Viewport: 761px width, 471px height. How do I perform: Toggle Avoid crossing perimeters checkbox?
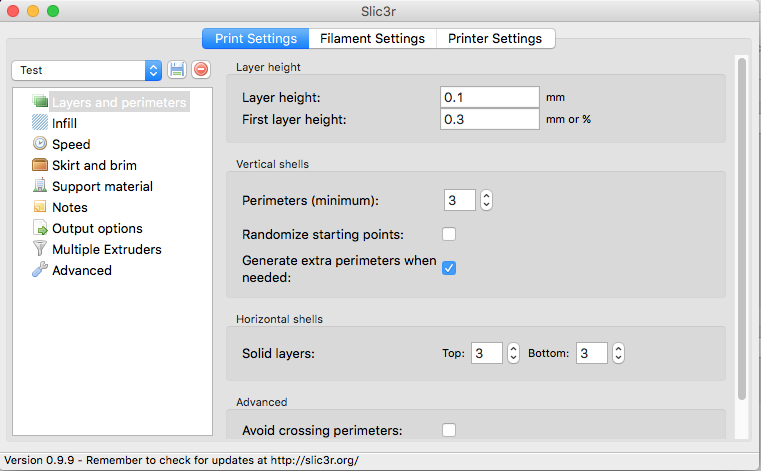449,430
